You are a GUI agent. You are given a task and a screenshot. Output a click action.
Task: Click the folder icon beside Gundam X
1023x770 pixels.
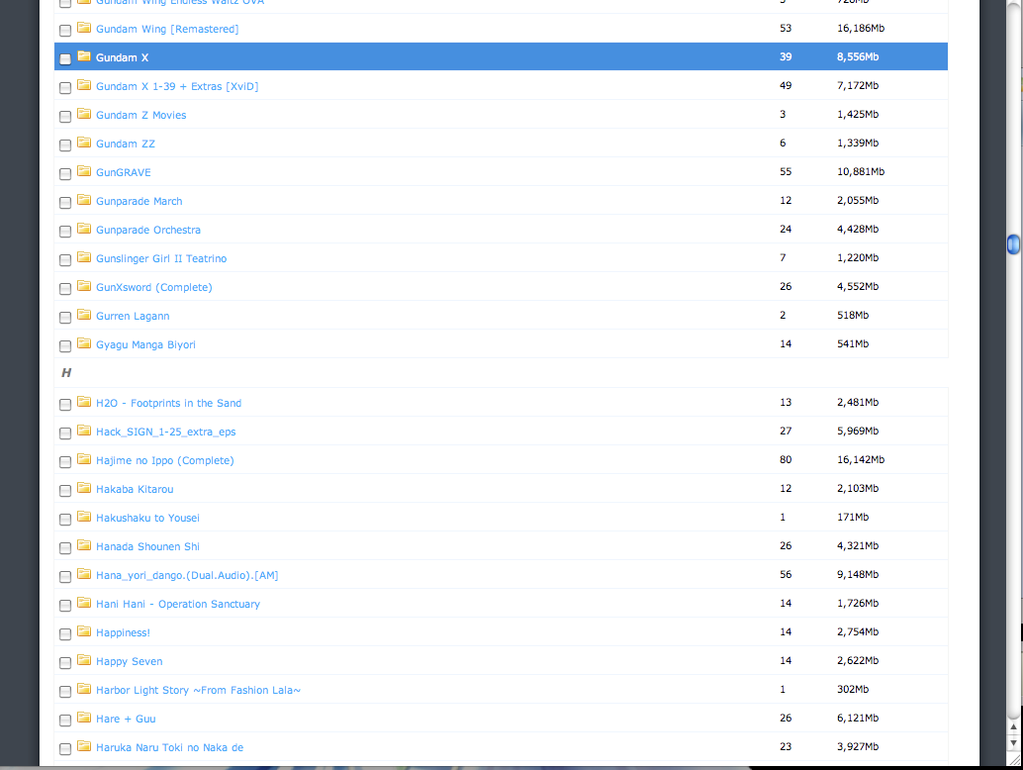coord(84,57)
